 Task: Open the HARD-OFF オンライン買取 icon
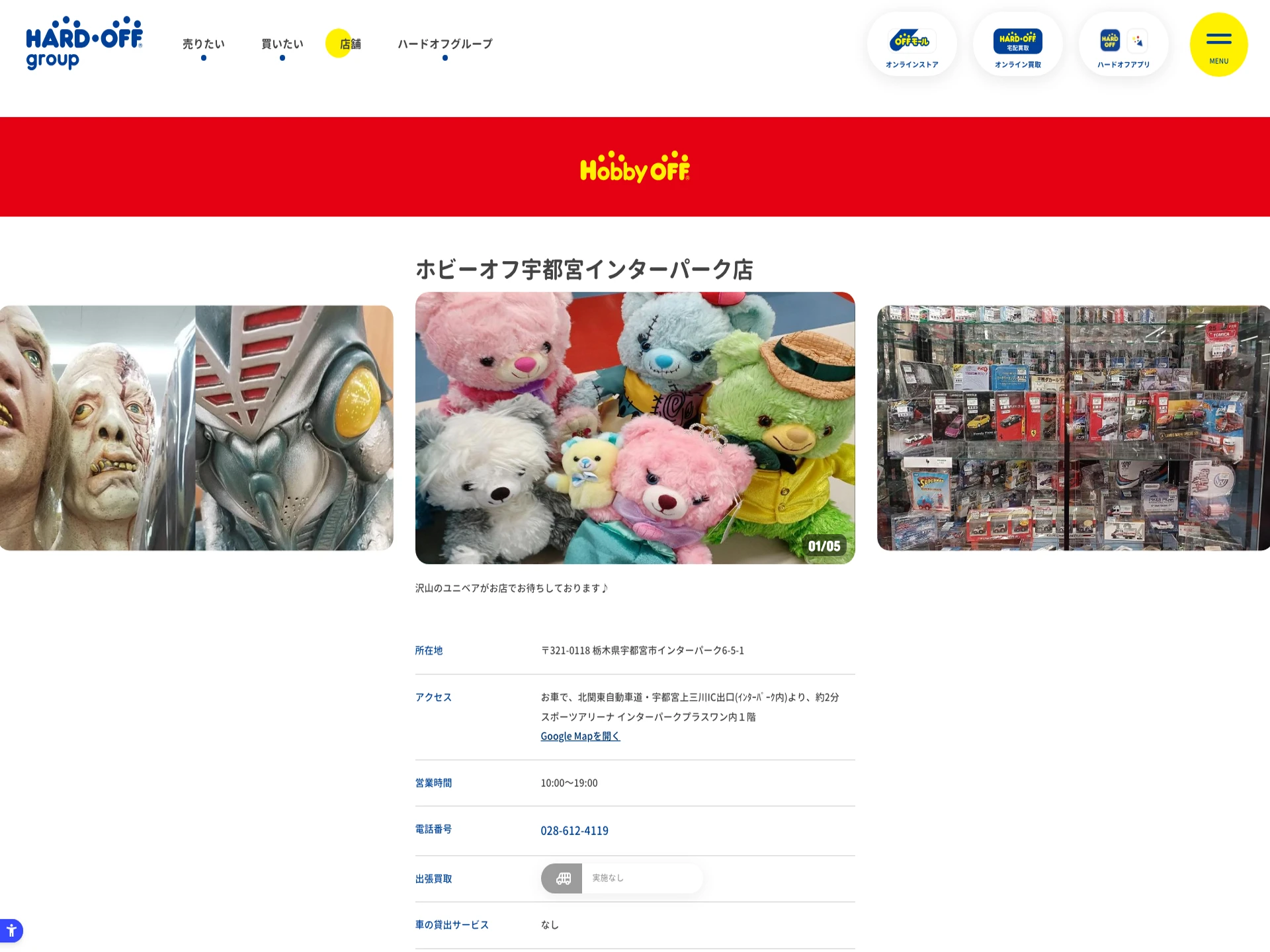[x=1017, y=41]
